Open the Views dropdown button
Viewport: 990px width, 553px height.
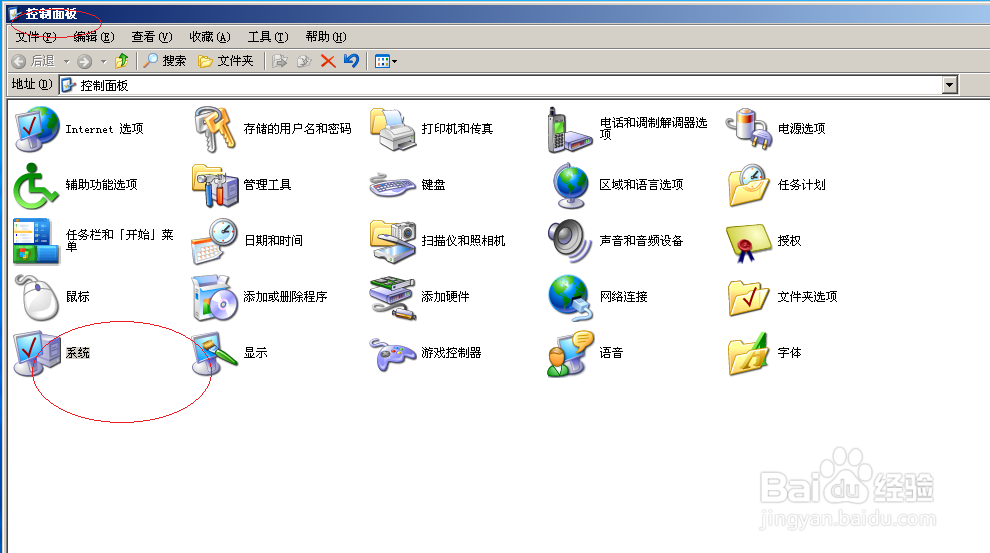[386, 61]
